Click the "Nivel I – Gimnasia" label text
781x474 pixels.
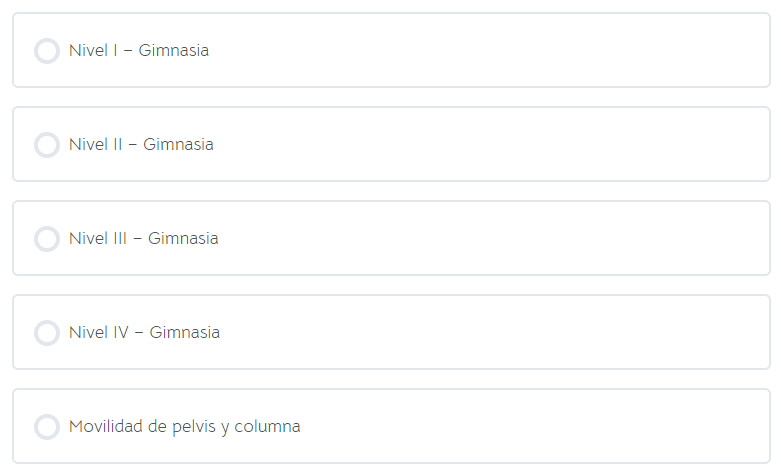[x=138, y=51]
